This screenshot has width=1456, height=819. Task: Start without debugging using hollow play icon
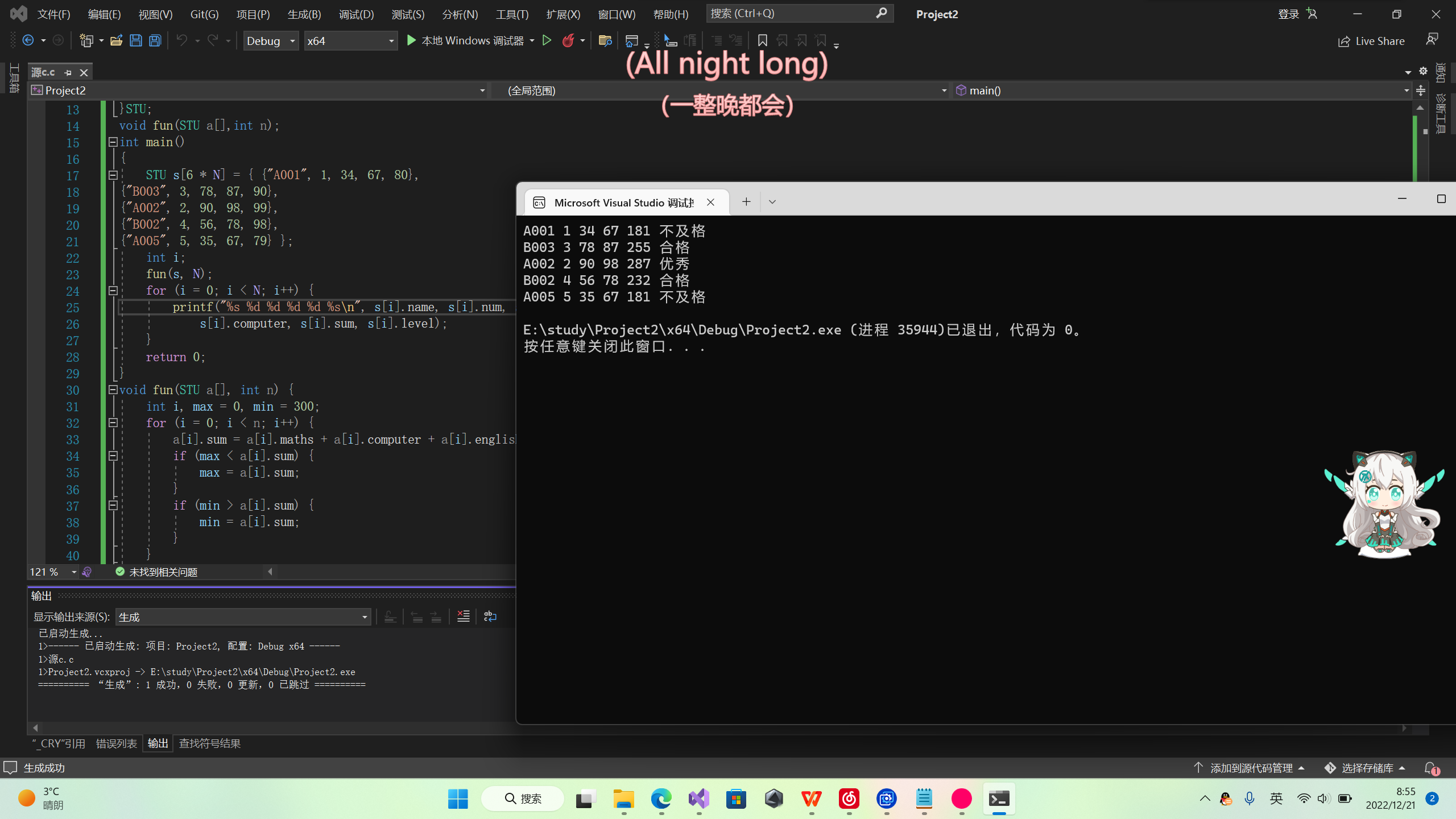[x=547, y=40]
